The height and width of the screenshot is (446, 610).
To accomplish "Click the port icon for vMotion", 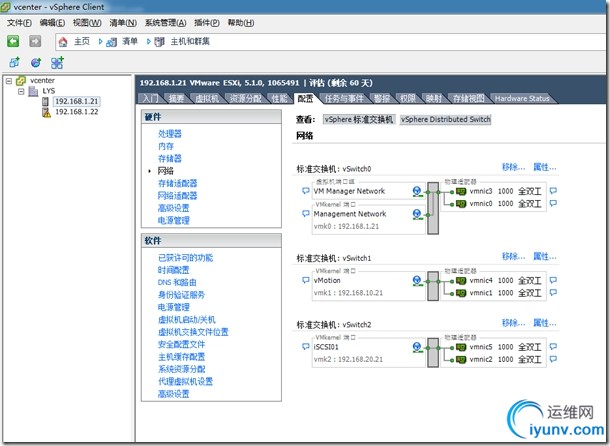I will [417, 281].
